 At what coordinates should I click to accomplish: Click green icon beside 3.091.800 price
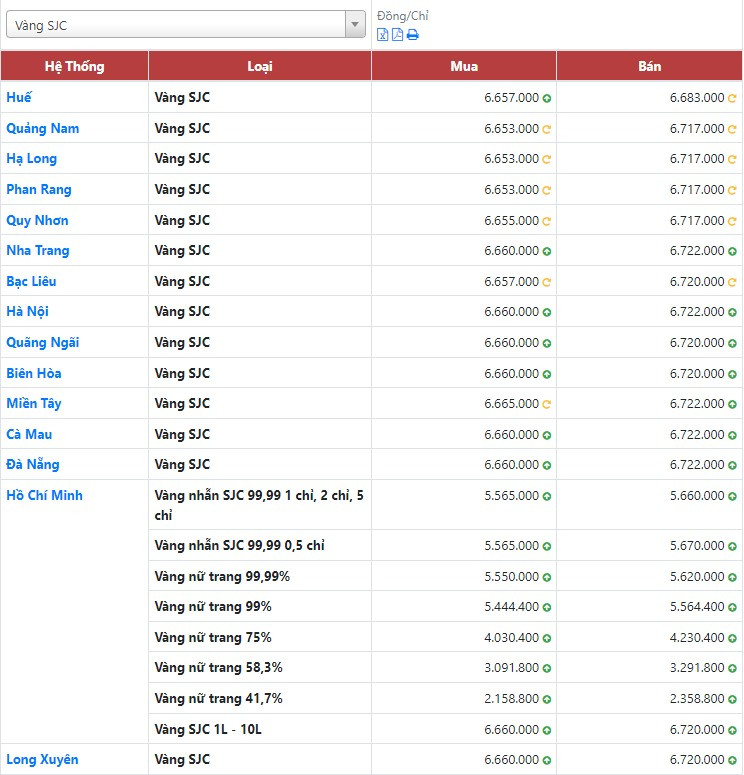(547, 669)
